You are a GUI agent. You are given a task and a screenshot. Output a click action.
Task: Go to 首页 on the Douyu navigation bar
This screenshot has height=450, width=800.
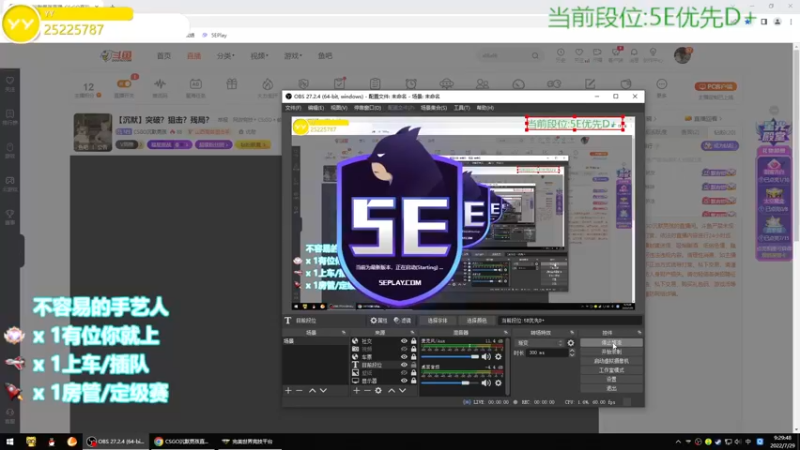tap(164, 56)
